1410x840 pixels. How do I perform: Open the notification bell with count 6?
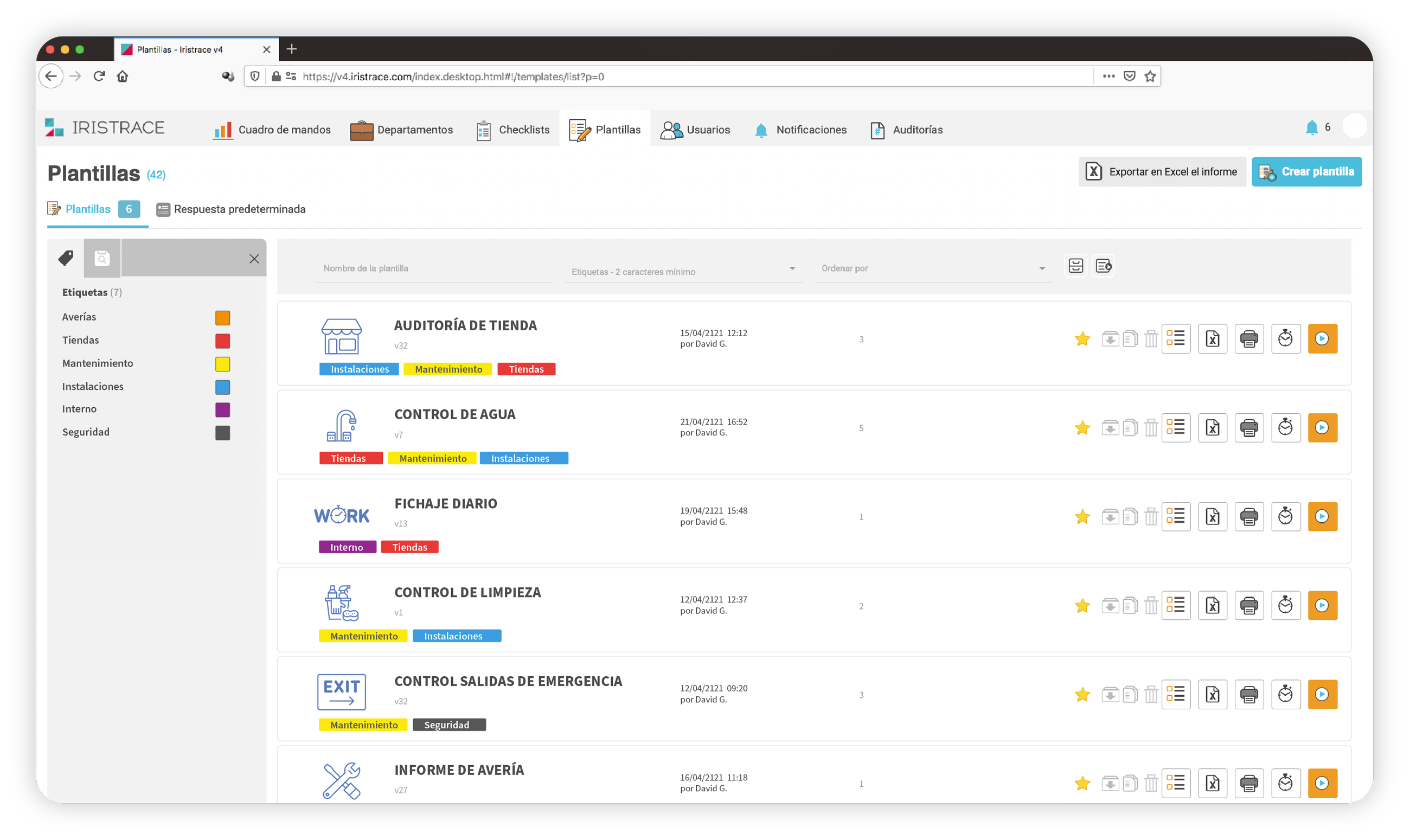tap(1311, 127)
